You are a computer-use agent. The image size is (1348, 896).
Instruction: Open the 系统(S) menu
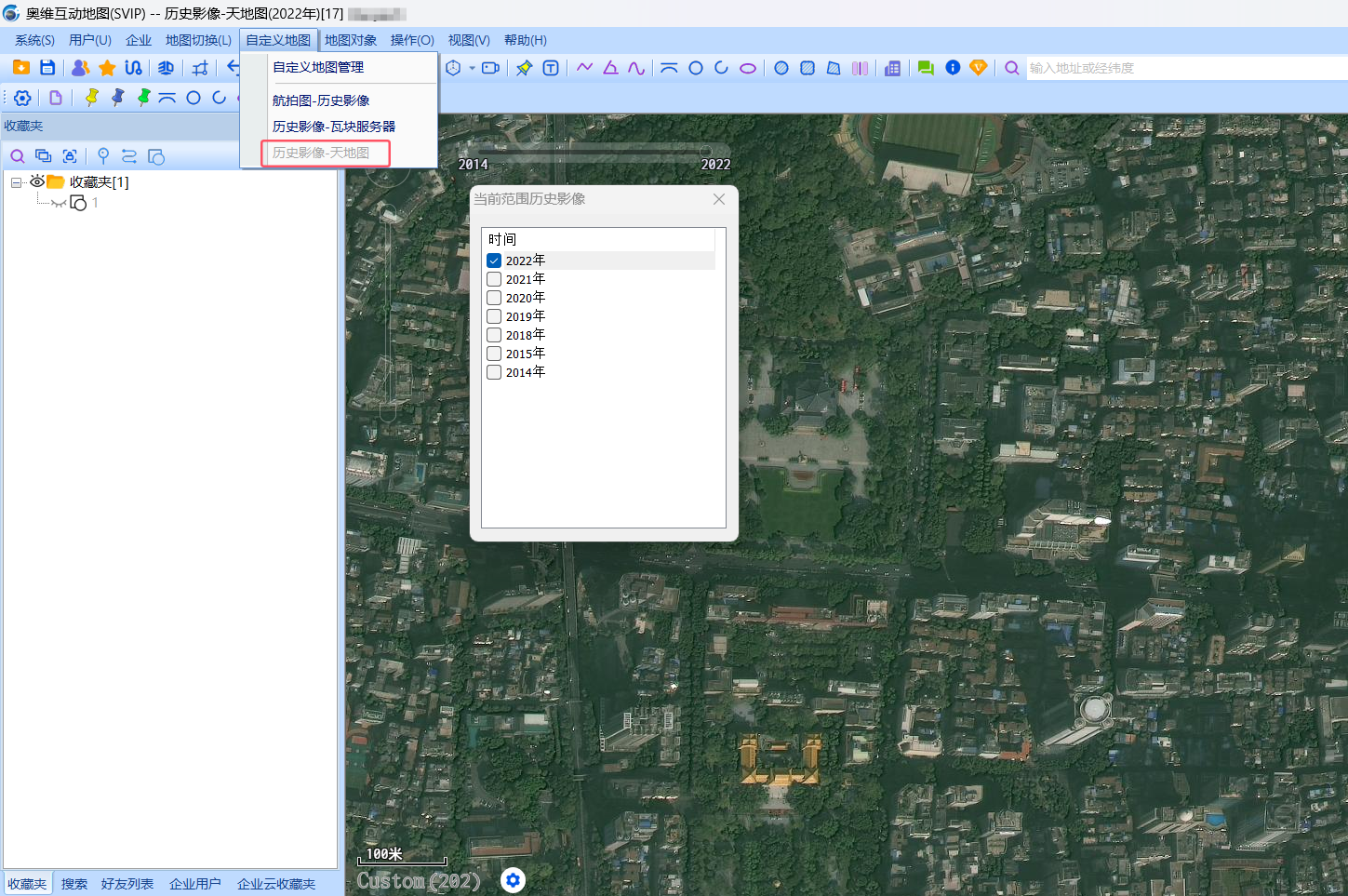(x=34, y=40)
